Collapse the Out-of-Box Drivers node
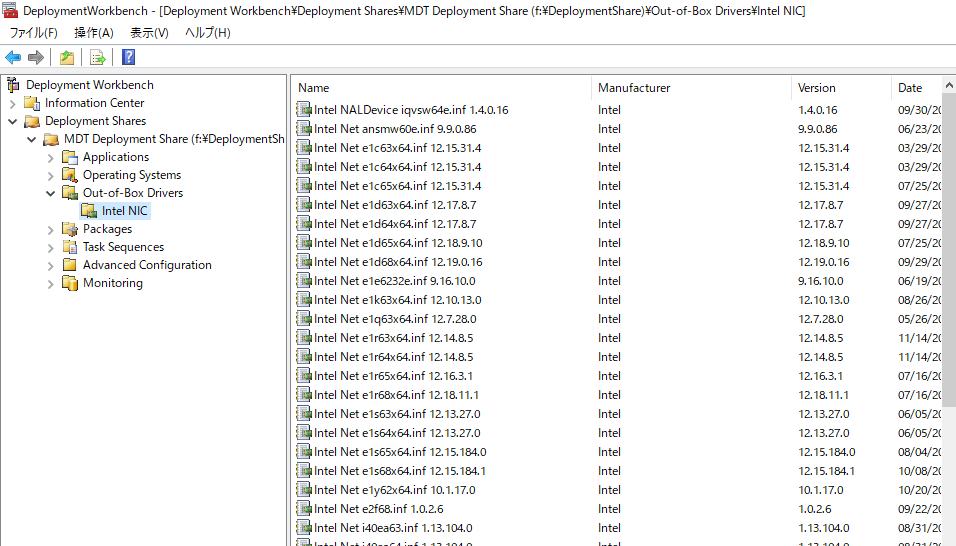The height and width of the screenshot is (546, 956). pos(51,193)
